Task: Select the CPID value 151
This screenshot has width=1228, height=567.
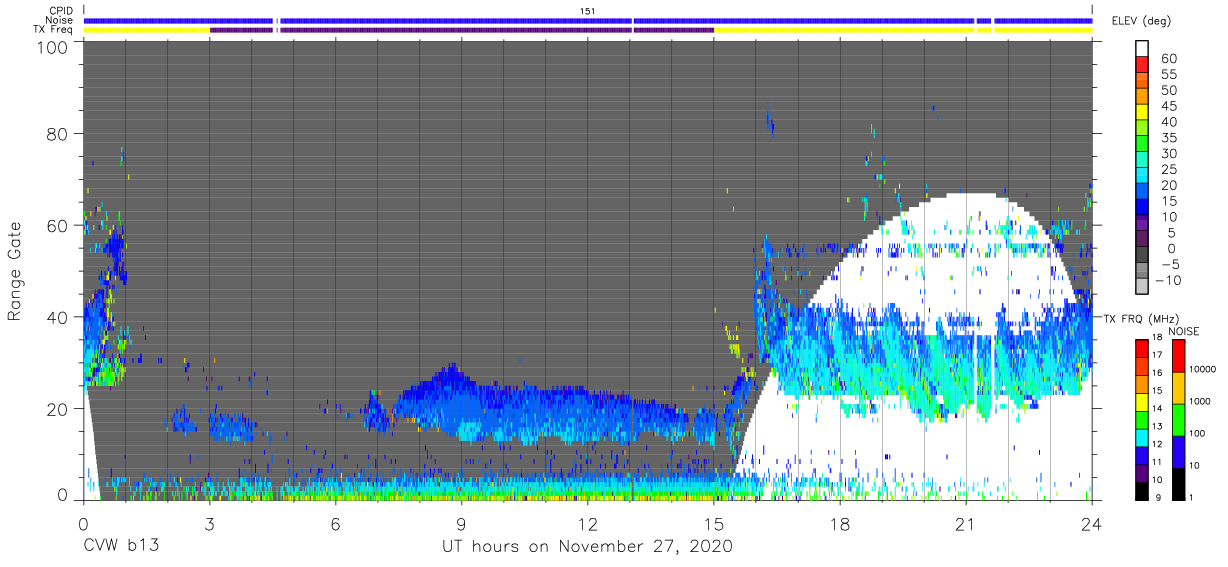Action: pos(588,11)
